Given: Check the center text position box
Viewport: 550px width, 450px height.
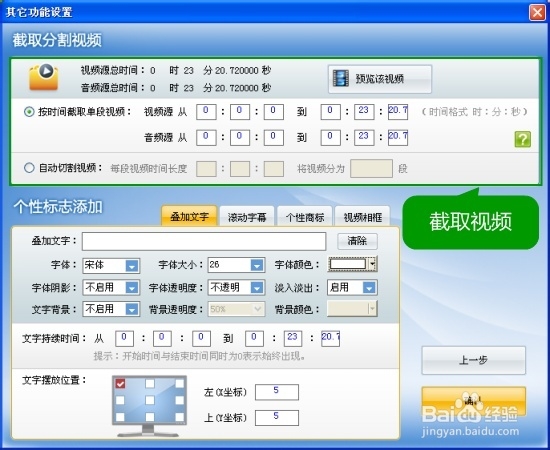Looking at the screenshot, I should 150,400.
